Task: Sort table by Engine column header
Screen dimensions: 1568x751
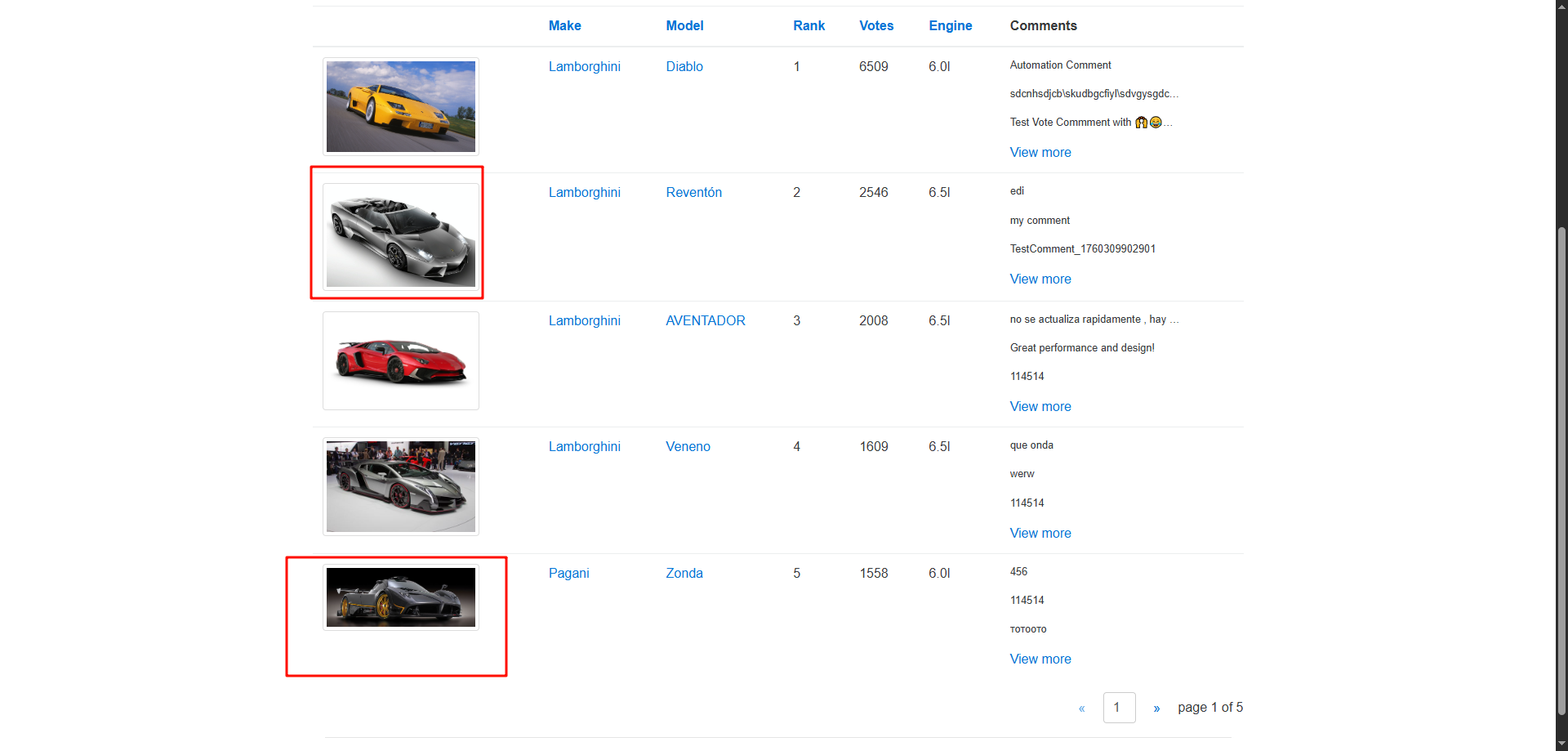Action: [x=950, y=26]
